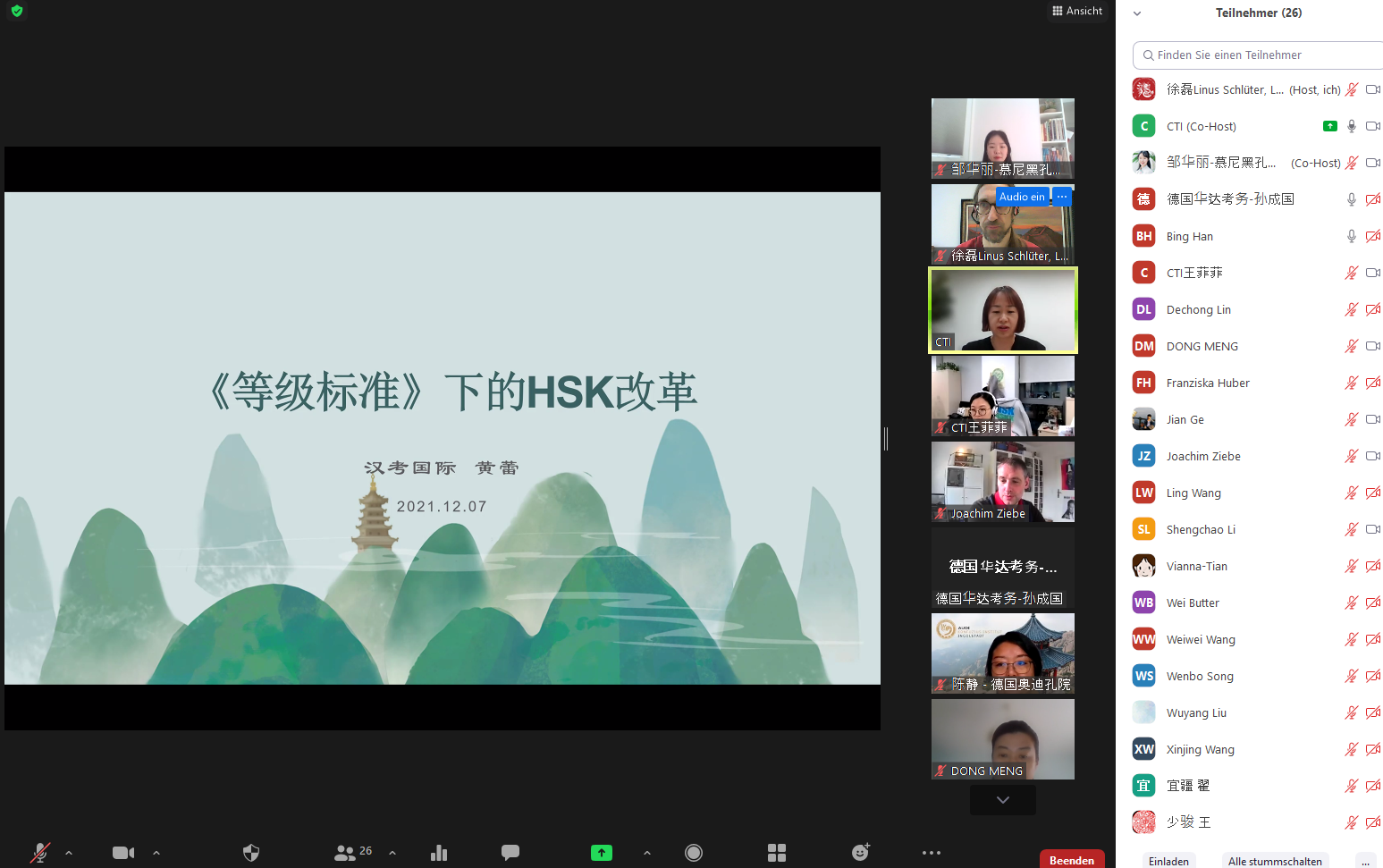Screen dimensions: 1383x868
Task: Select the 邹华丽 video thumbnail
Action: [1003, 139]
